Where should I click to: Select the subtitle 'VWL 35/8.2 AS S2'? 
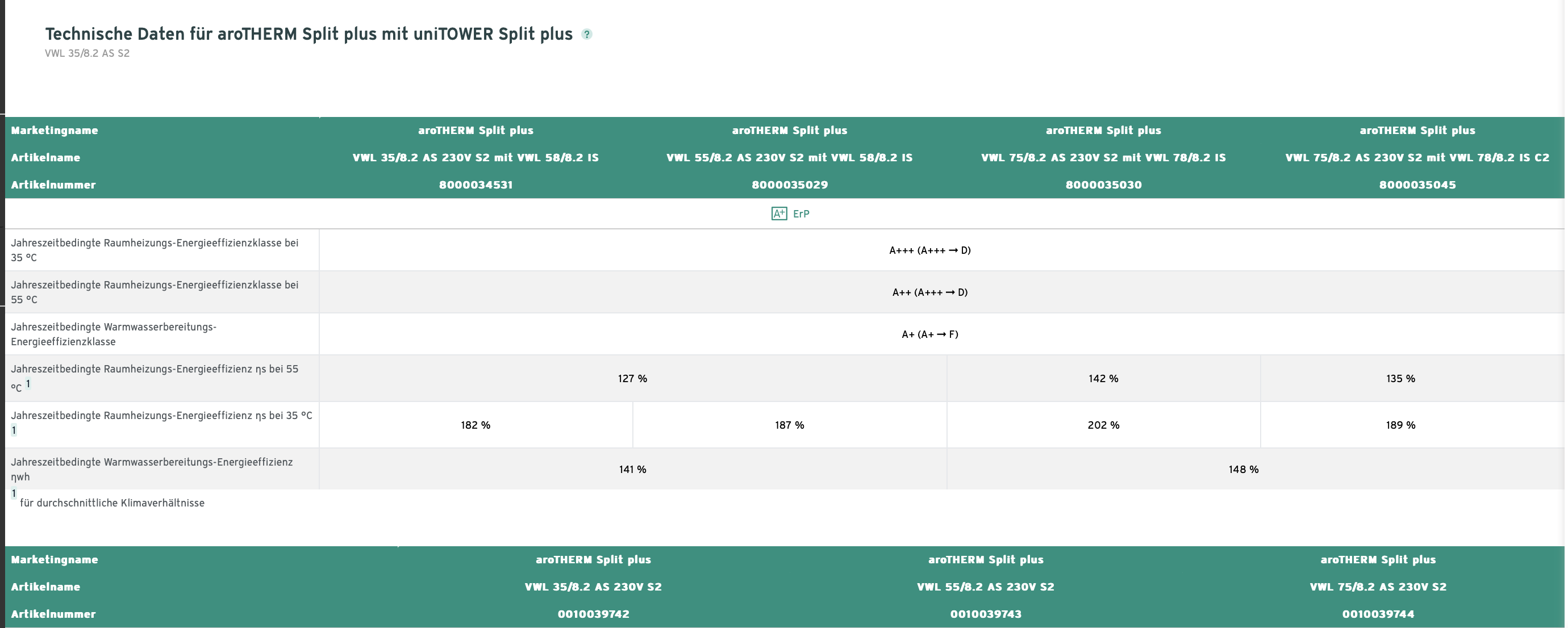pos(87,53)
